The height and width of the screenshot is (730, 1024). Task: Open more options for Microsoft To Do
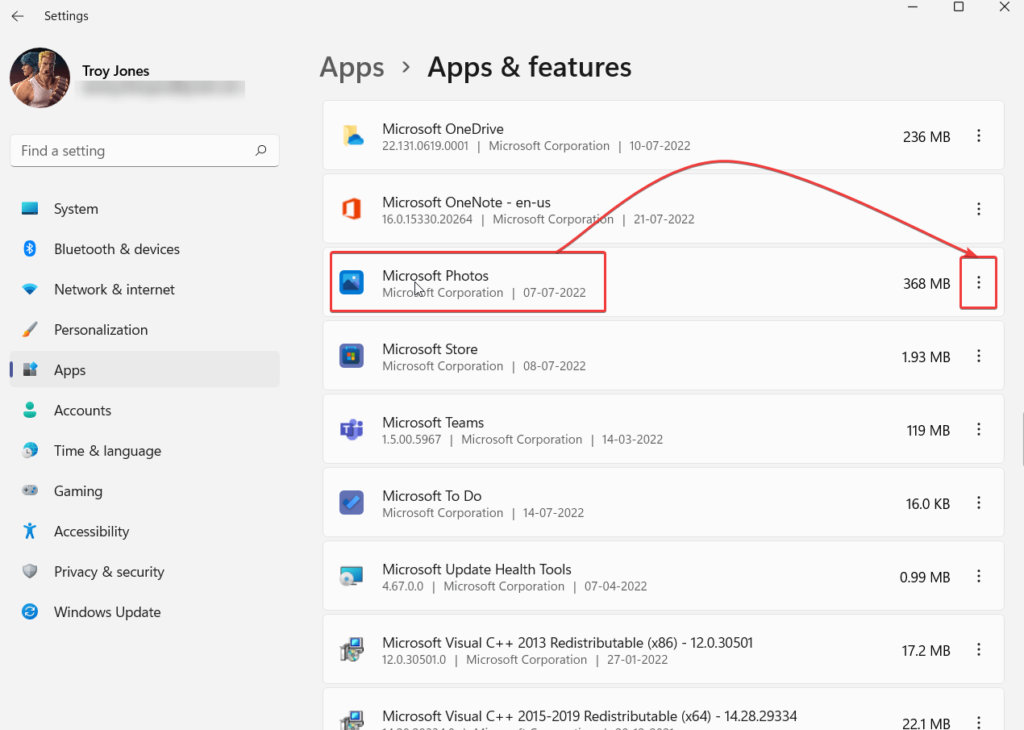978,503
